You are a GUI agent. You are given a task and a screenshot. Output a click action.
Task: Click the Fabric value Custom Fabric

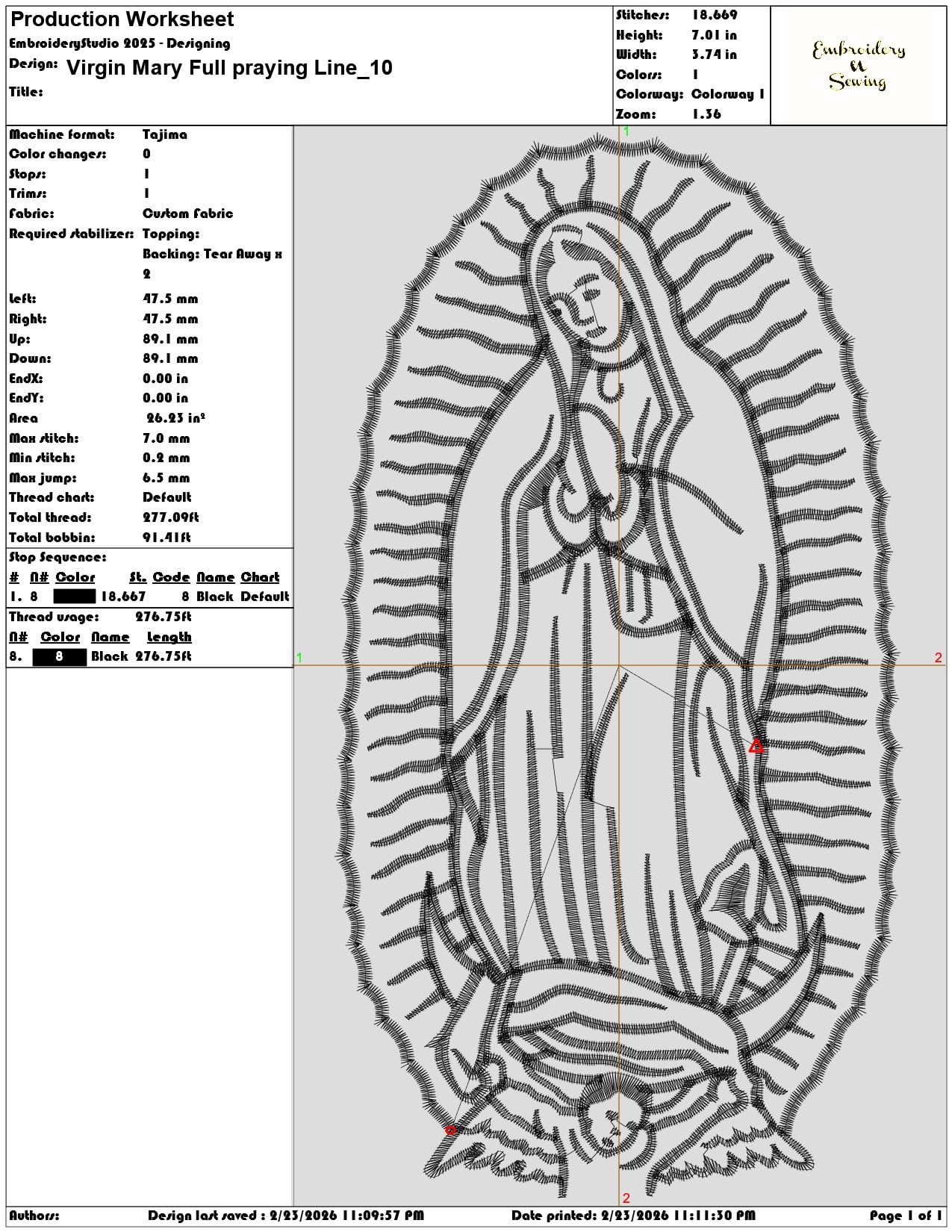(188, 214)
